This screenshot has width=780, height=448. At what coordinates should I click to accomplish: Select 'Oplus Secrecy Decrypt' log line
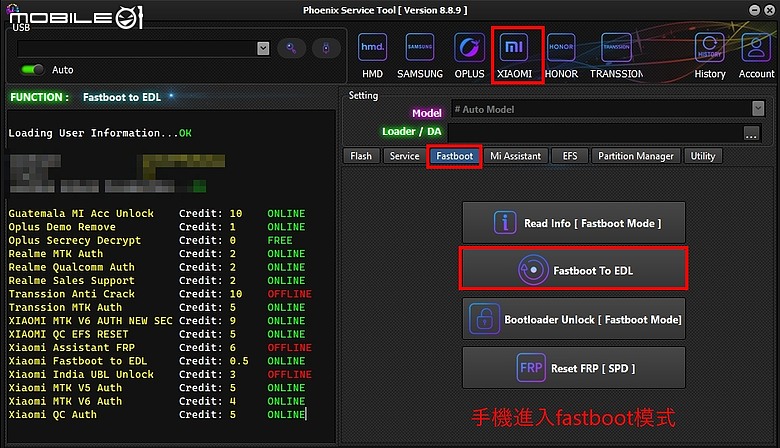(151, 240)
